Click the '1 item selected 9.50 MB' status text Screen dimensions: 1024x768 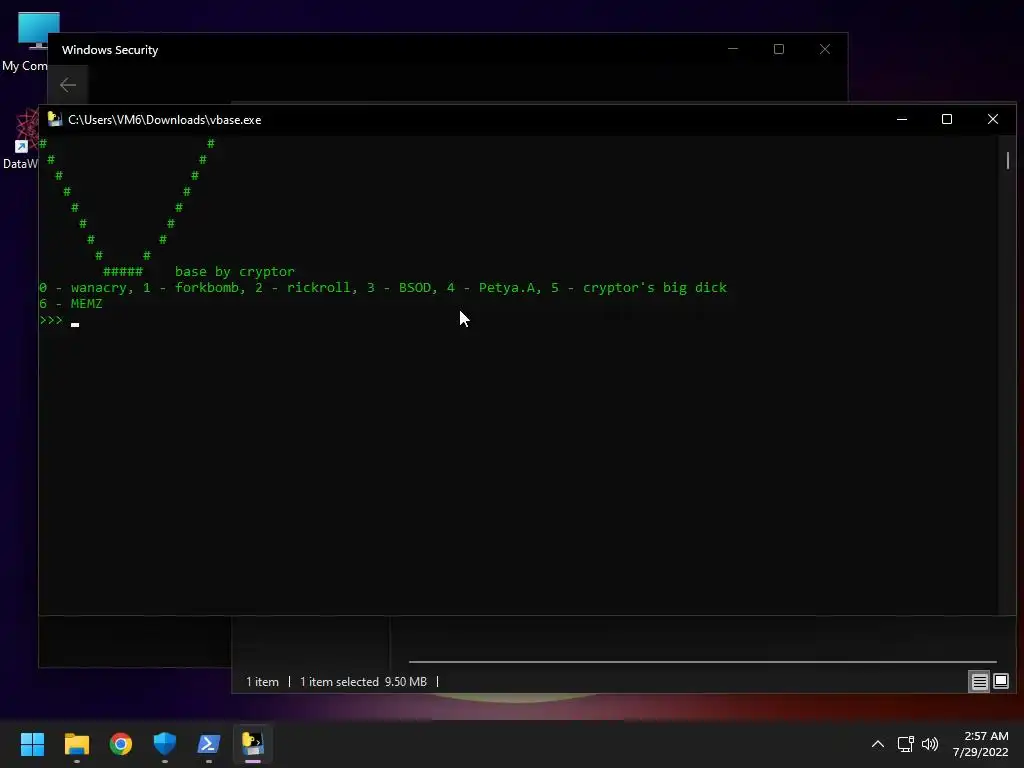[x=363, y=682]
